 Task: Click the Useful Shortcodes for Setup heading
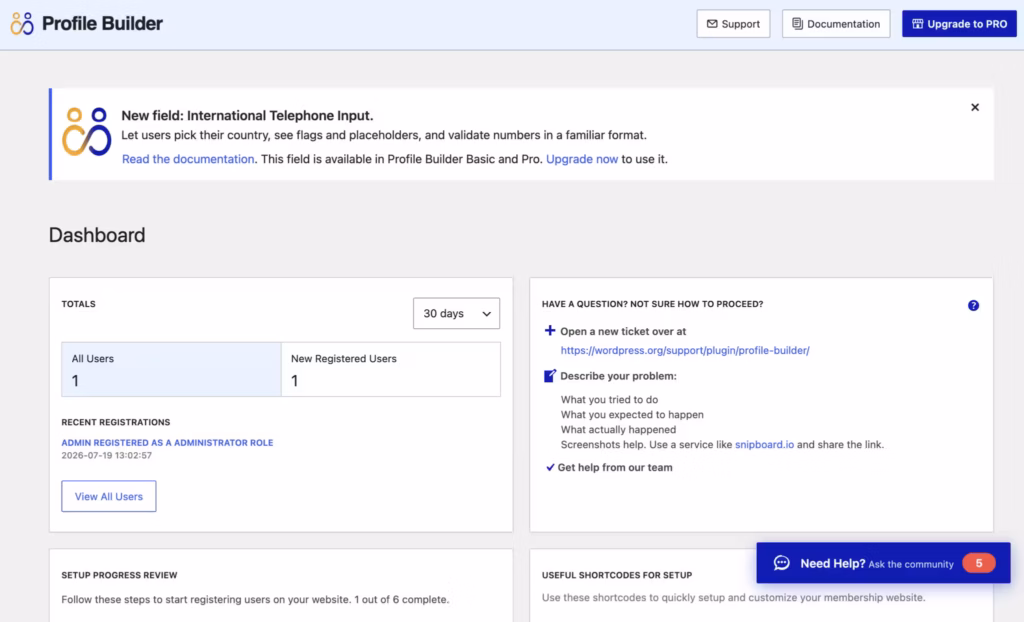pos(617,575)
